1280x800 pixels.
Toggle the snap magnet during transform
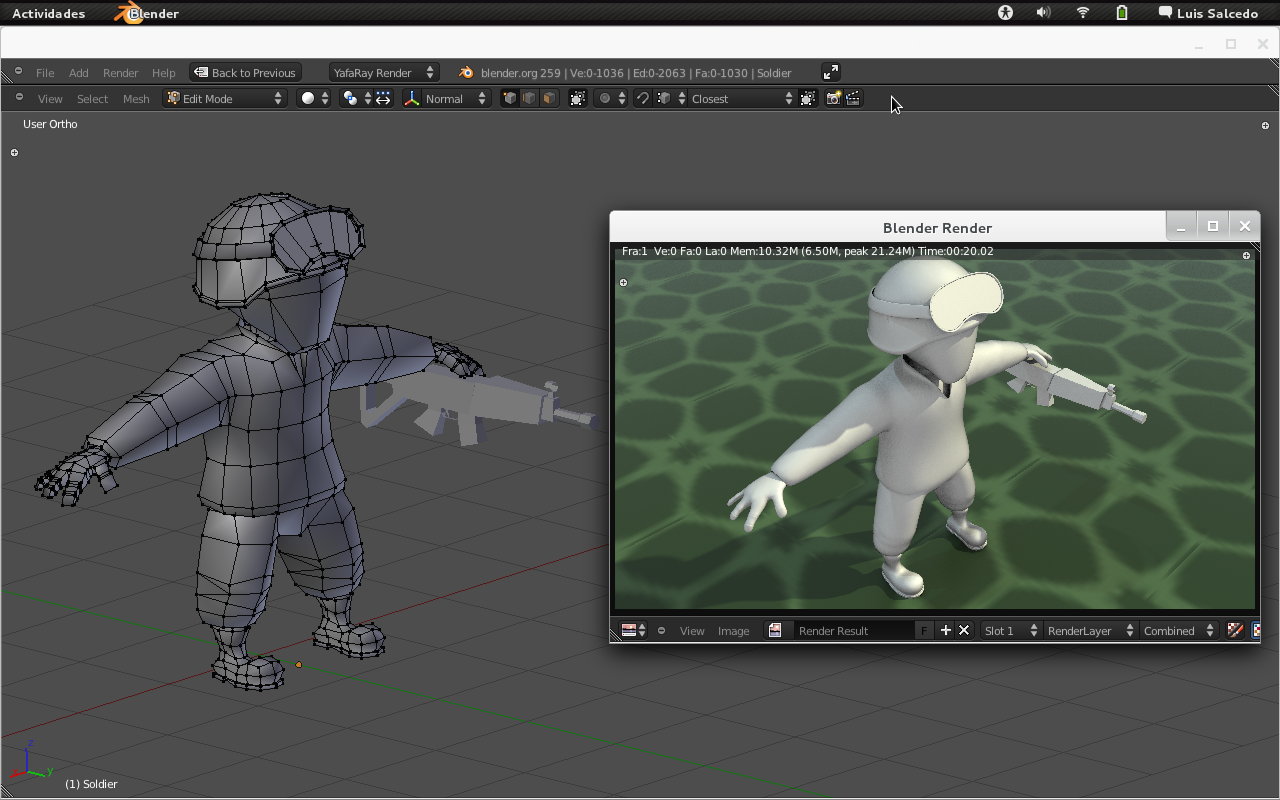pyautogui.click(x=643, y=98)
